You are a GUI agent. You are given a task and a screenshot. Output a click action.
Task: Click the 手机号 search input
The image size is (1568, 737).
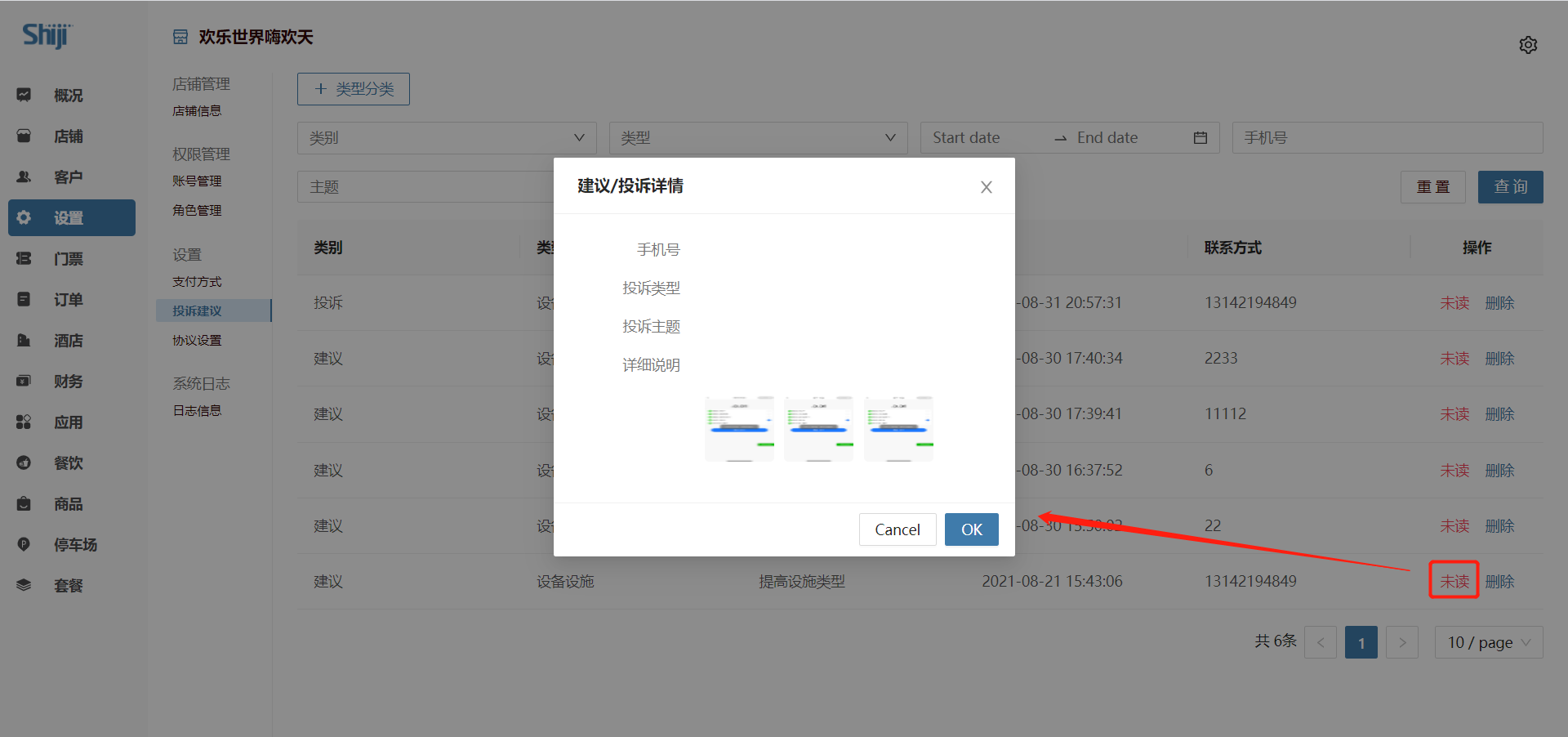click(1388, 138)
